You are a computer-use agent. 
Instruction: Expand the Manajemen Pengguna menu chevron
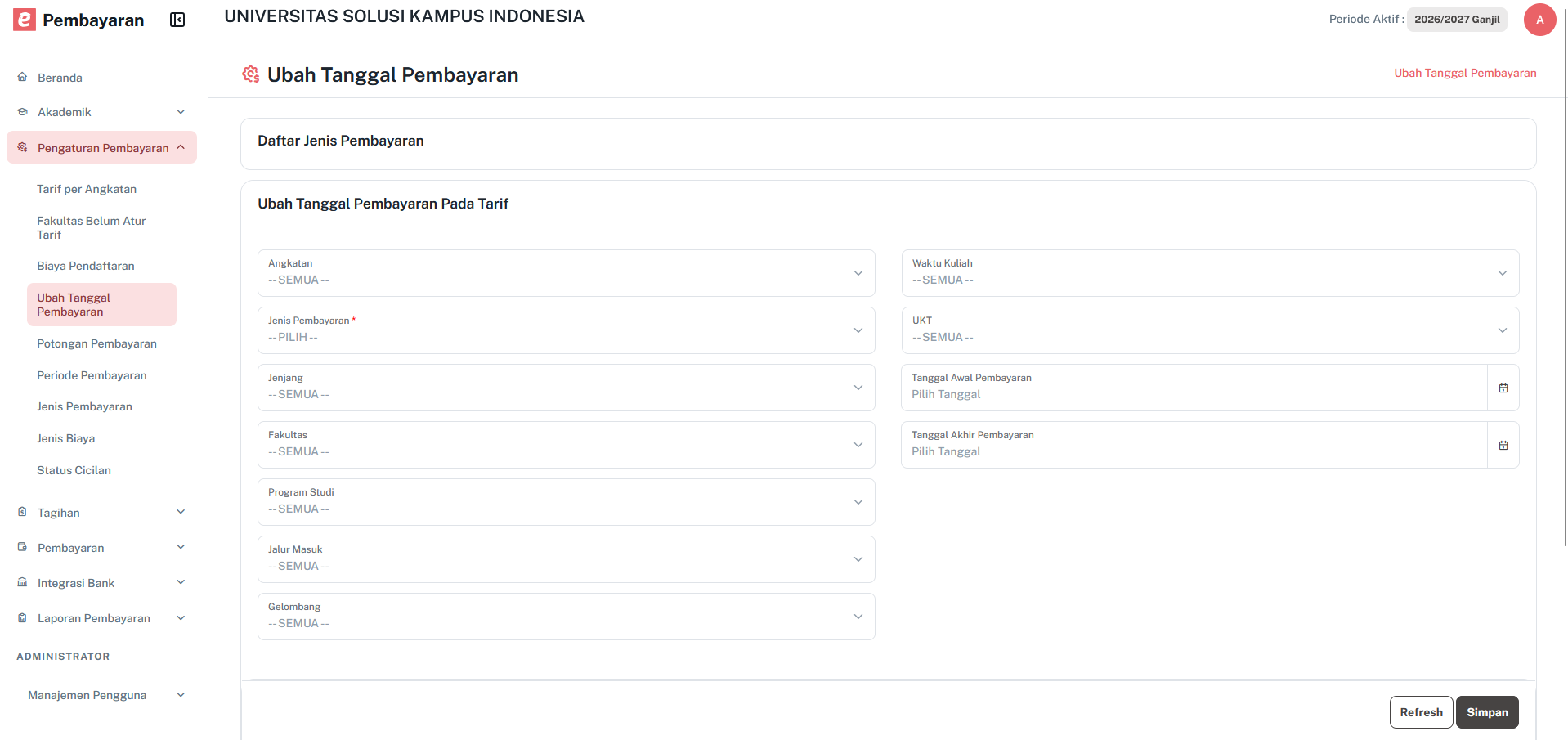point(181,694)
